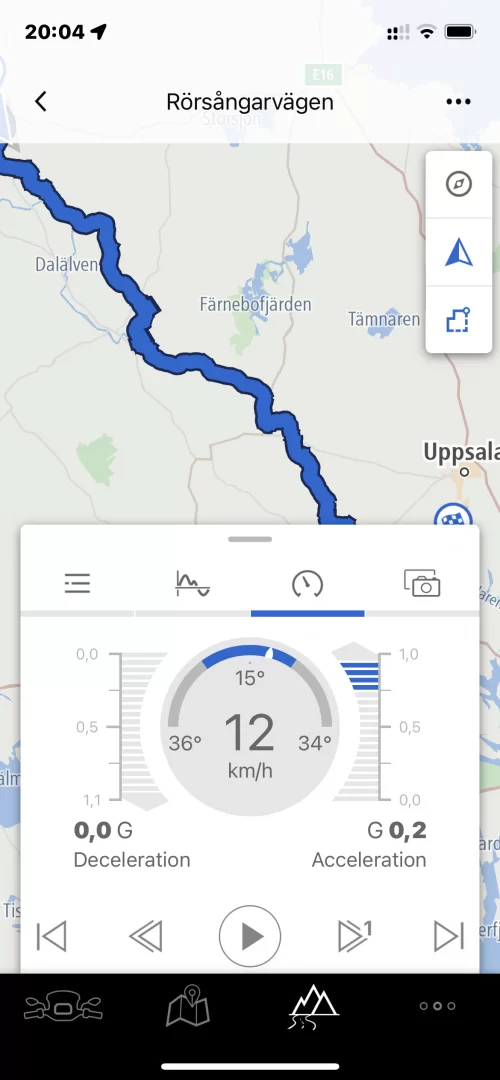Skip to the route start
This screenshot has height=1080, width=500.
pos(52,937)
